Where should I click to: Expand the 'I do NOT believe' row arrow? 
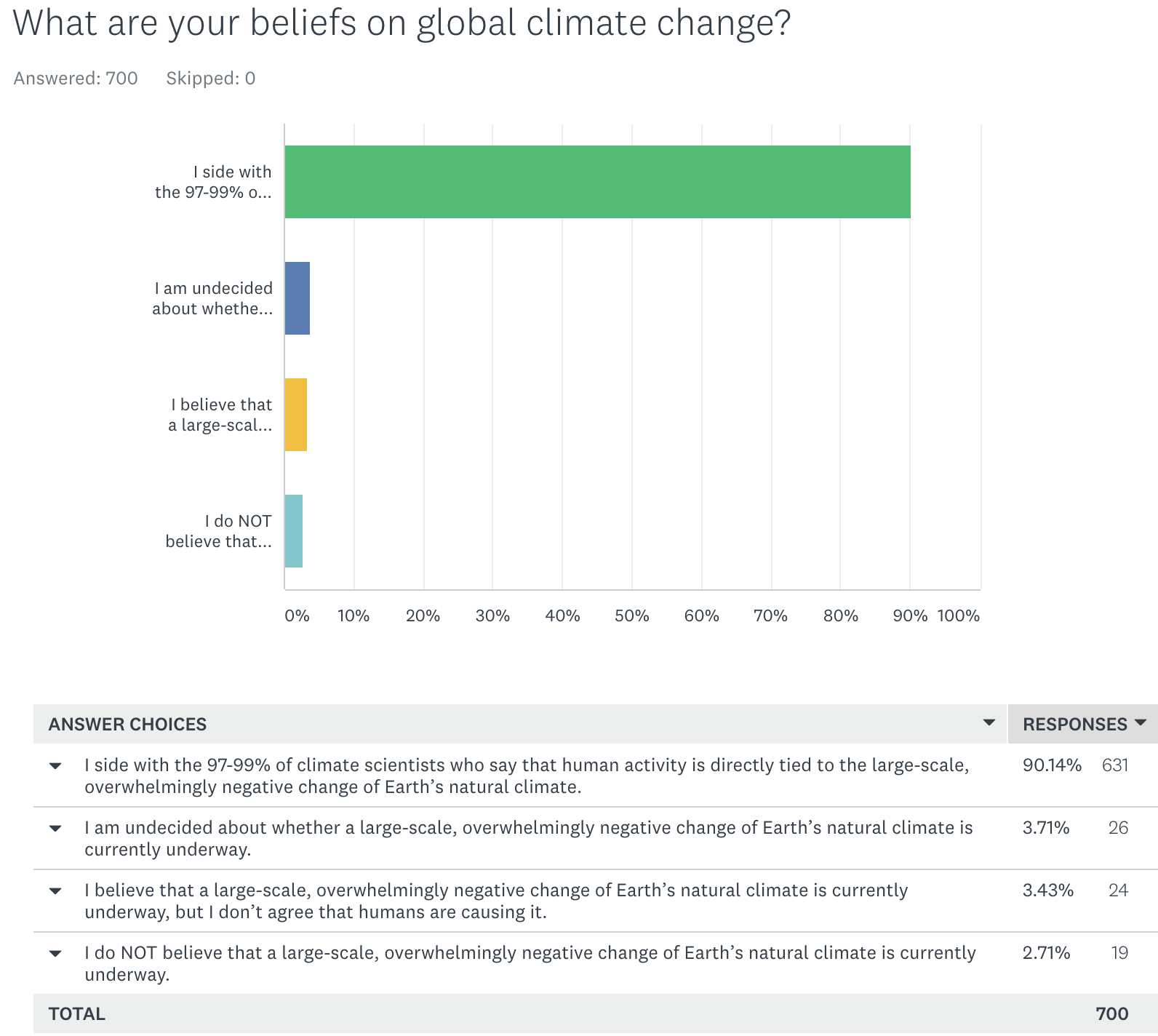click(55, 954)
